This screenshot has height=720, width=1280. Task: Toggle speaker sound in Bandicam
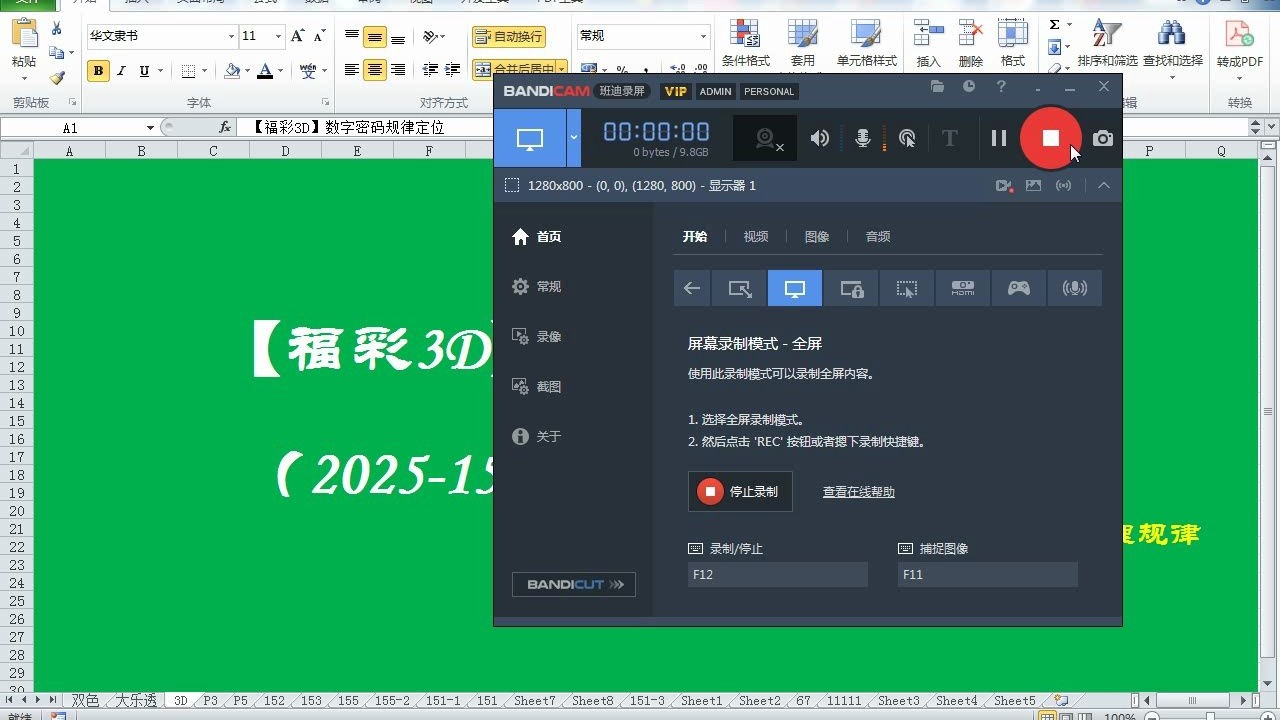tap(820, 138)
